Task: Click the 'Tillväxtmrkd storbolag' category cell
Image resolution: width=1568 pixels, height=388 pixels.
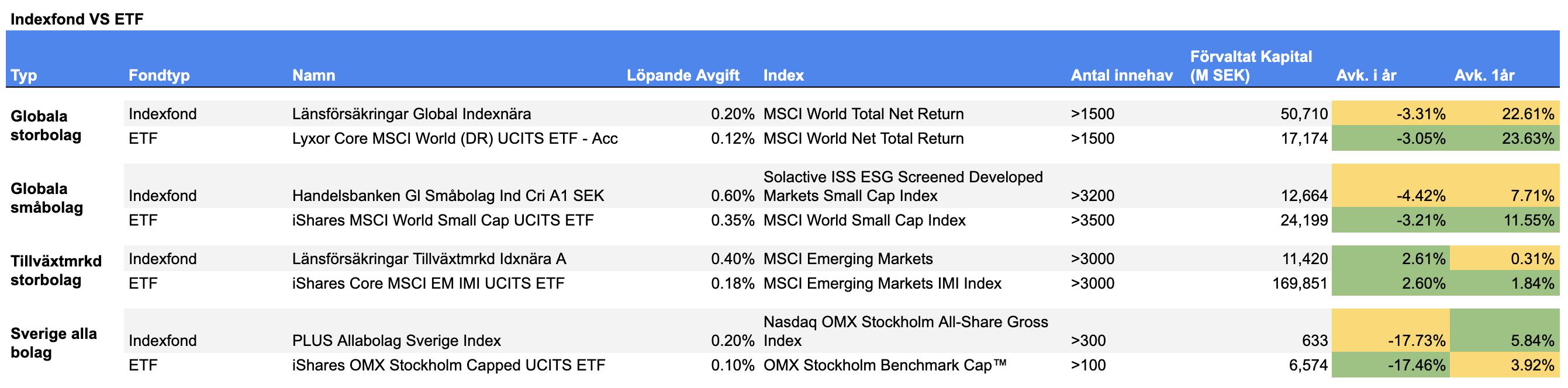Action: click(56, 270)
